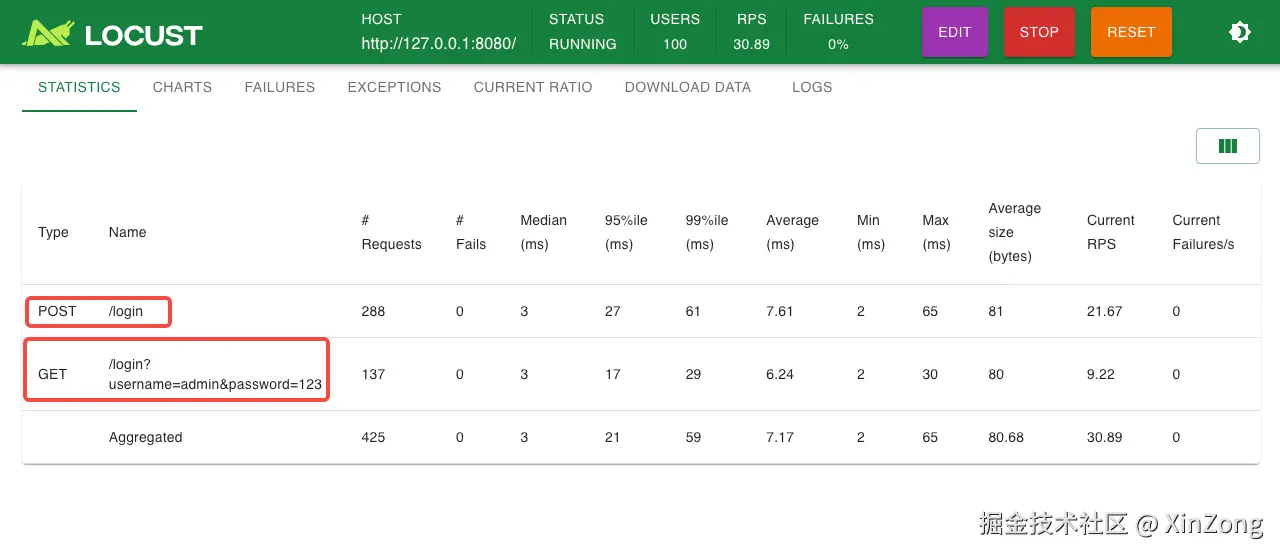The image size is (1280, 557).
Task: Sort by the Name column header
Action: (127, 232)
